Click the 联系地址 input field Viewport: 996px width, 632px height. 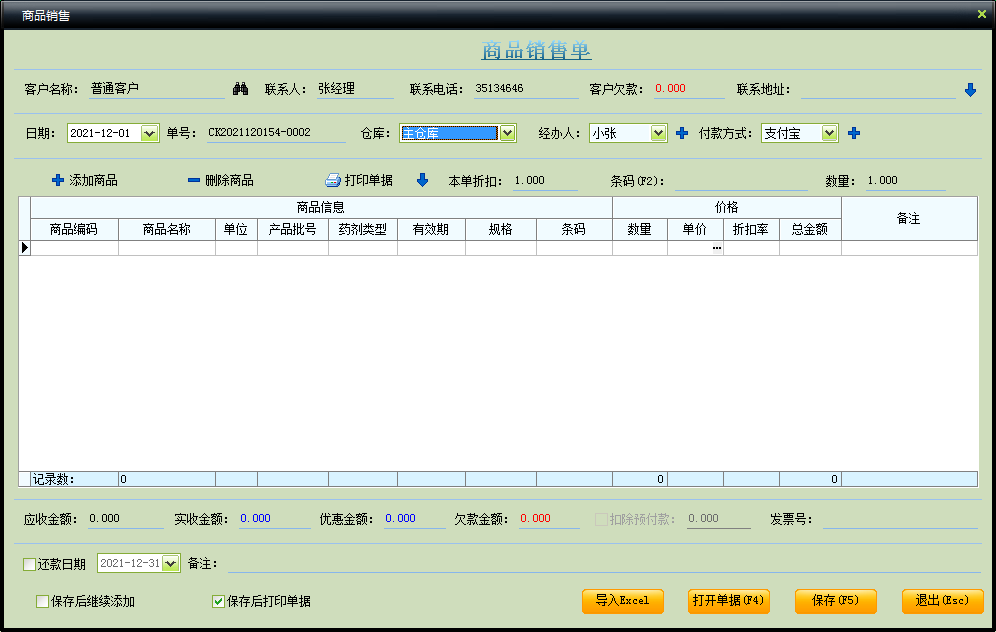[x=878, y=90]
